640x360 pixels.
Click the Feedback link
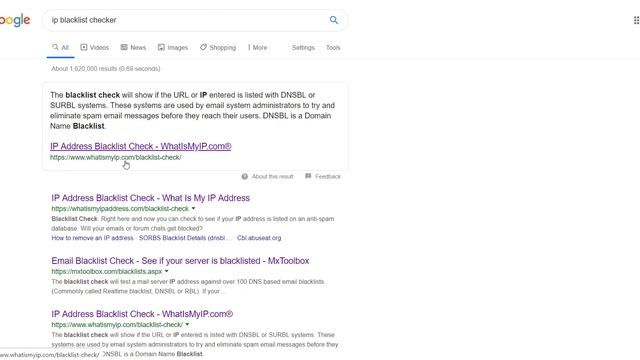pos(327,177)
